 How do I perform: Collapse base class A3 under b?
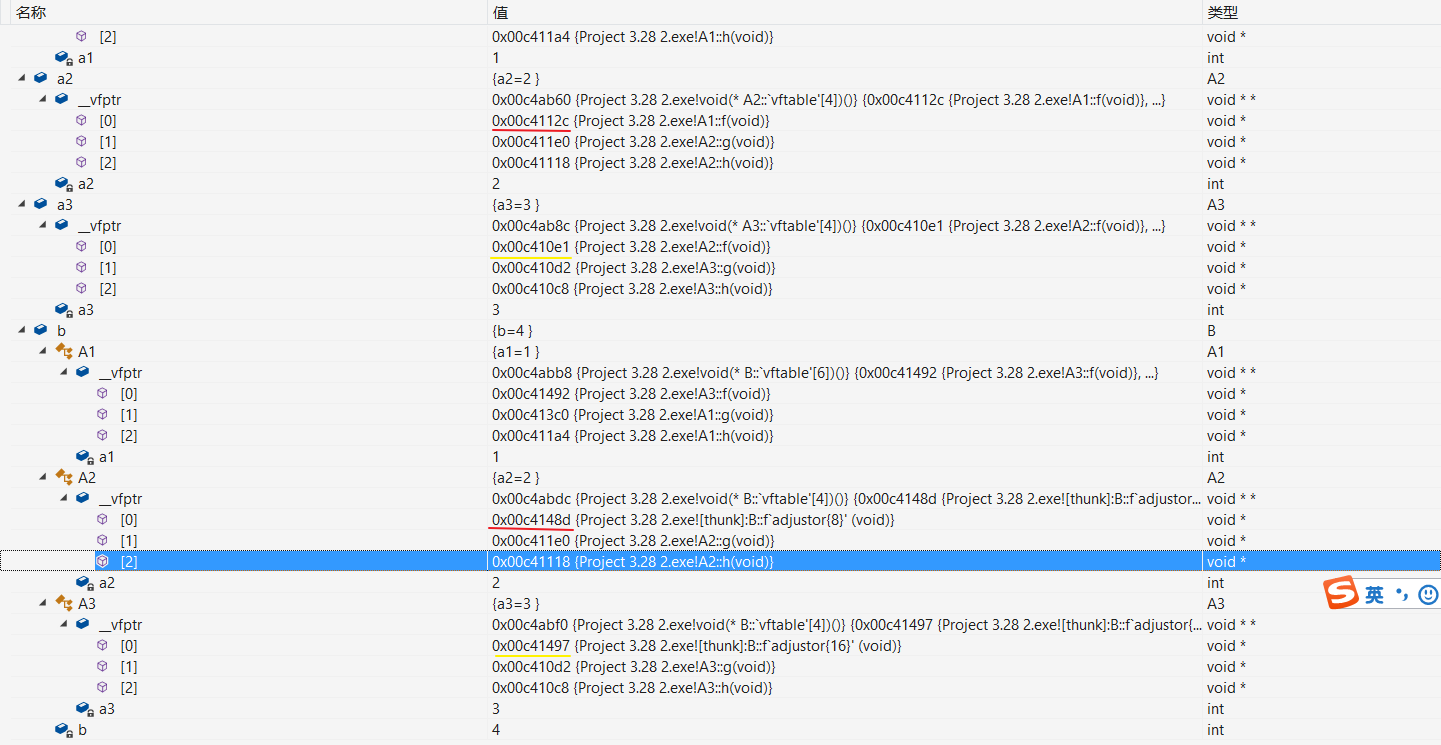coord(43,603)
